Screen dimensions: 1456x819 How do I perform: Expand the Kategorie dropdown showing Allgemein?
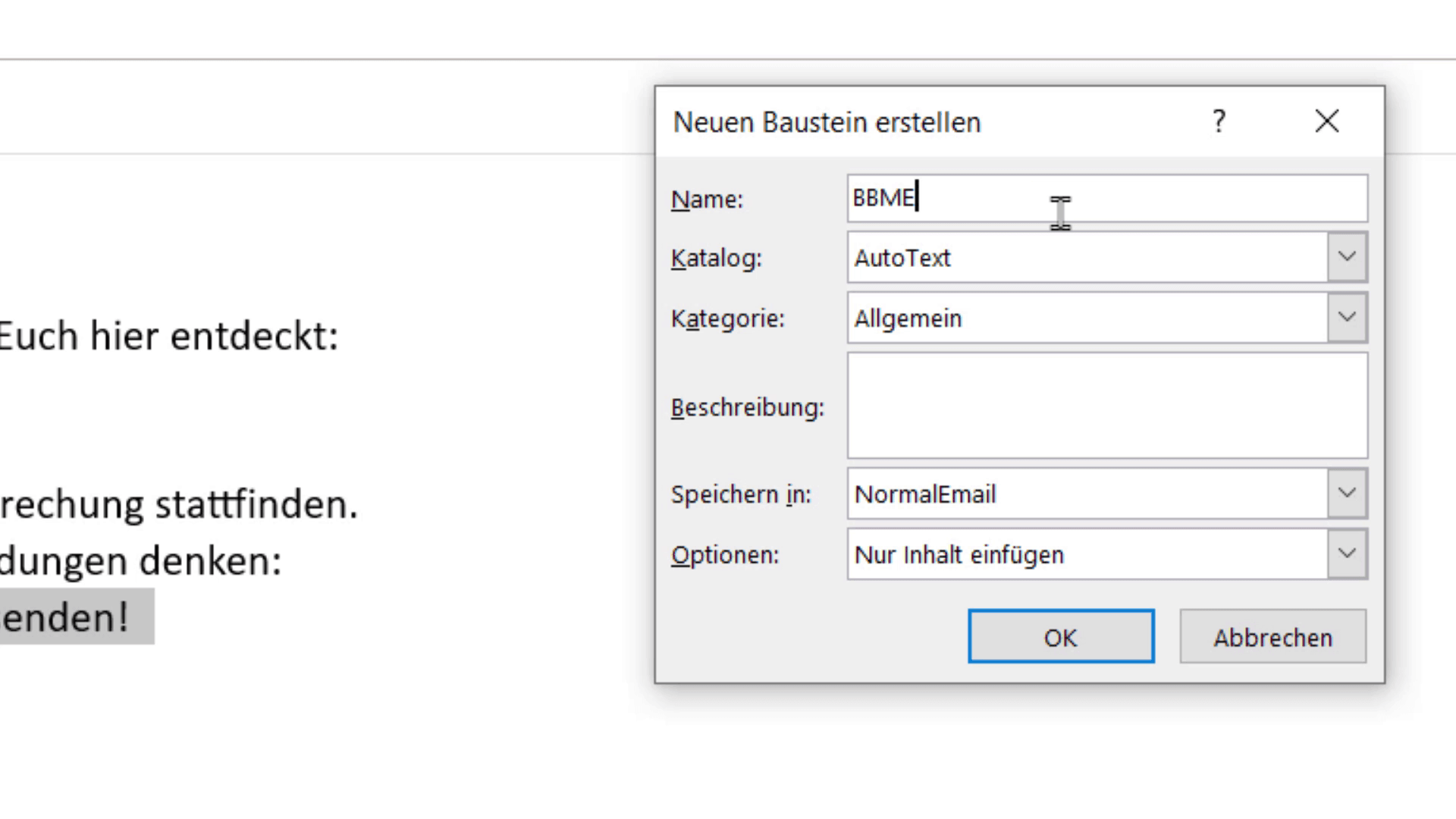coord(1107,318)
